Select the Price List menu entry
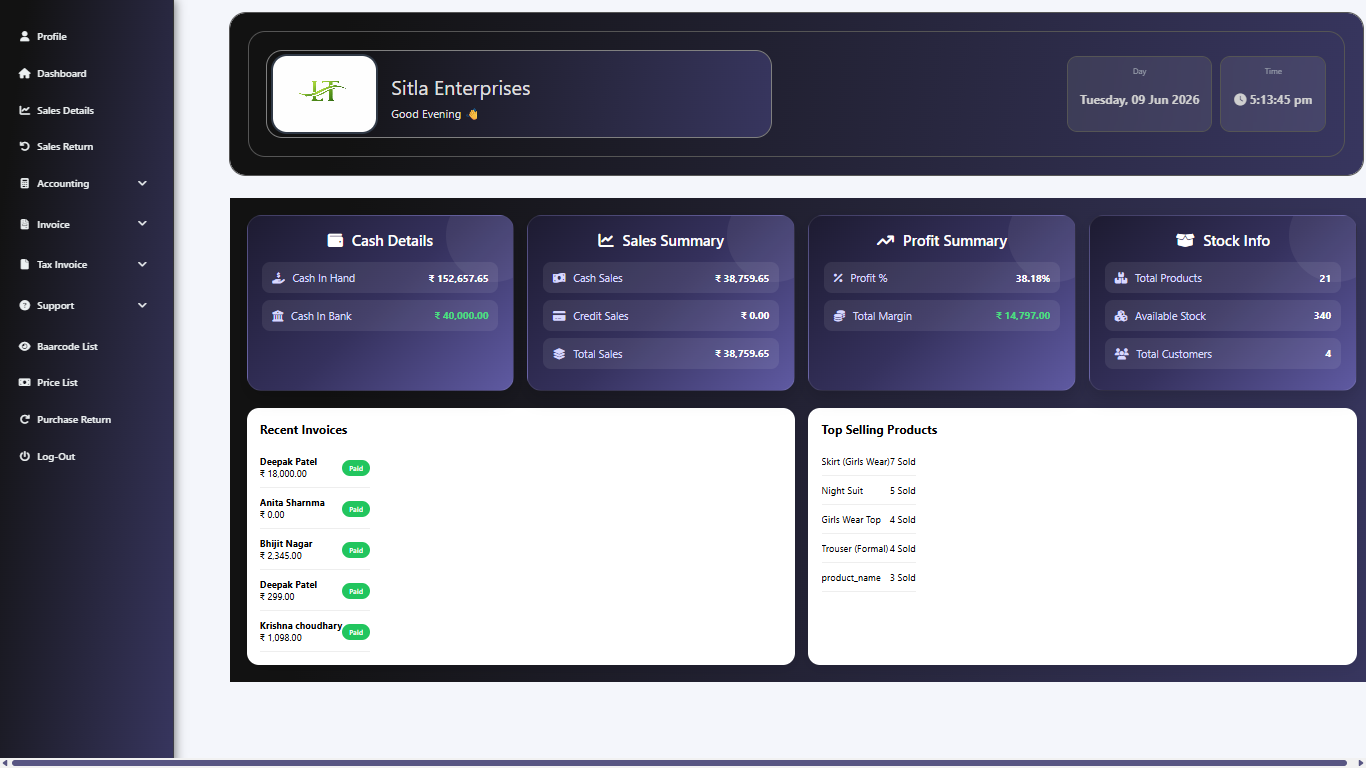This screenshot has height=768, width=1366. [57, 382]
